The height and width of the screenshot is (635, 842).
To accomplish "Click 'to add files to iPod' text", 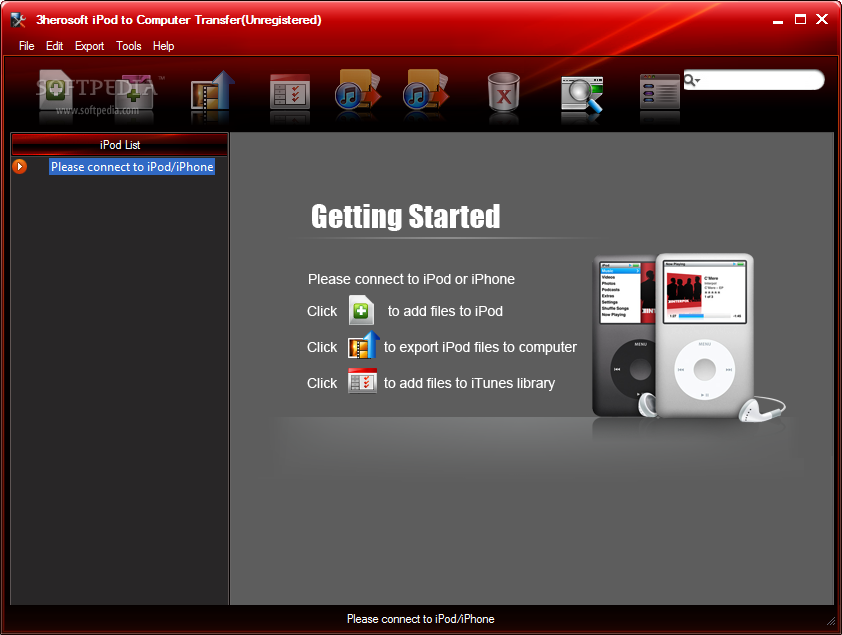I will pyautogui.click(x=445, y=311).
